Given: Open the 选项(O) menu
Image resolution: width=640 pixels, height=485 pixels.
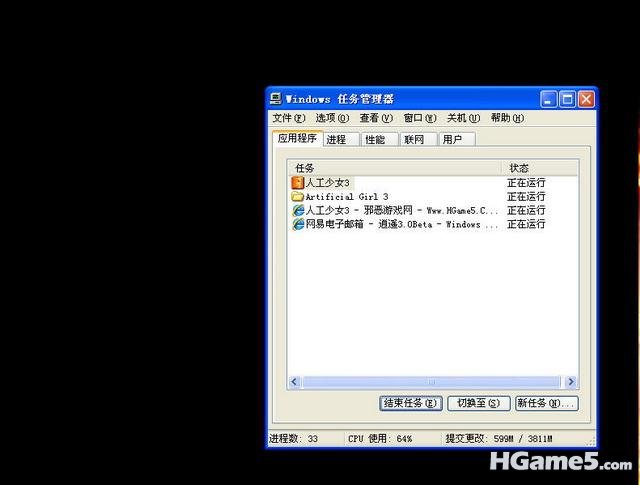Looking at the screenshot, I should [x=332, y=118].
